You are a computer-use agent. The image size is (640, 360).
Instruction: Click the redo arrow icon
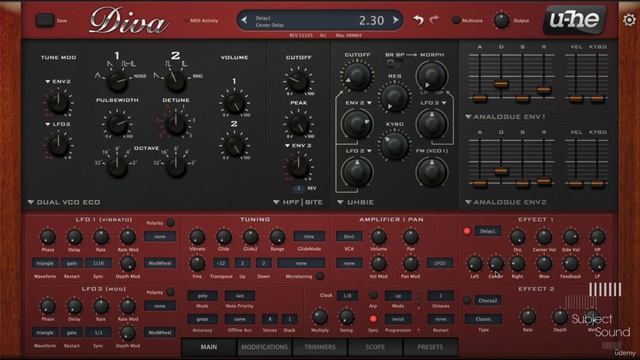click(x=434, y=19)
